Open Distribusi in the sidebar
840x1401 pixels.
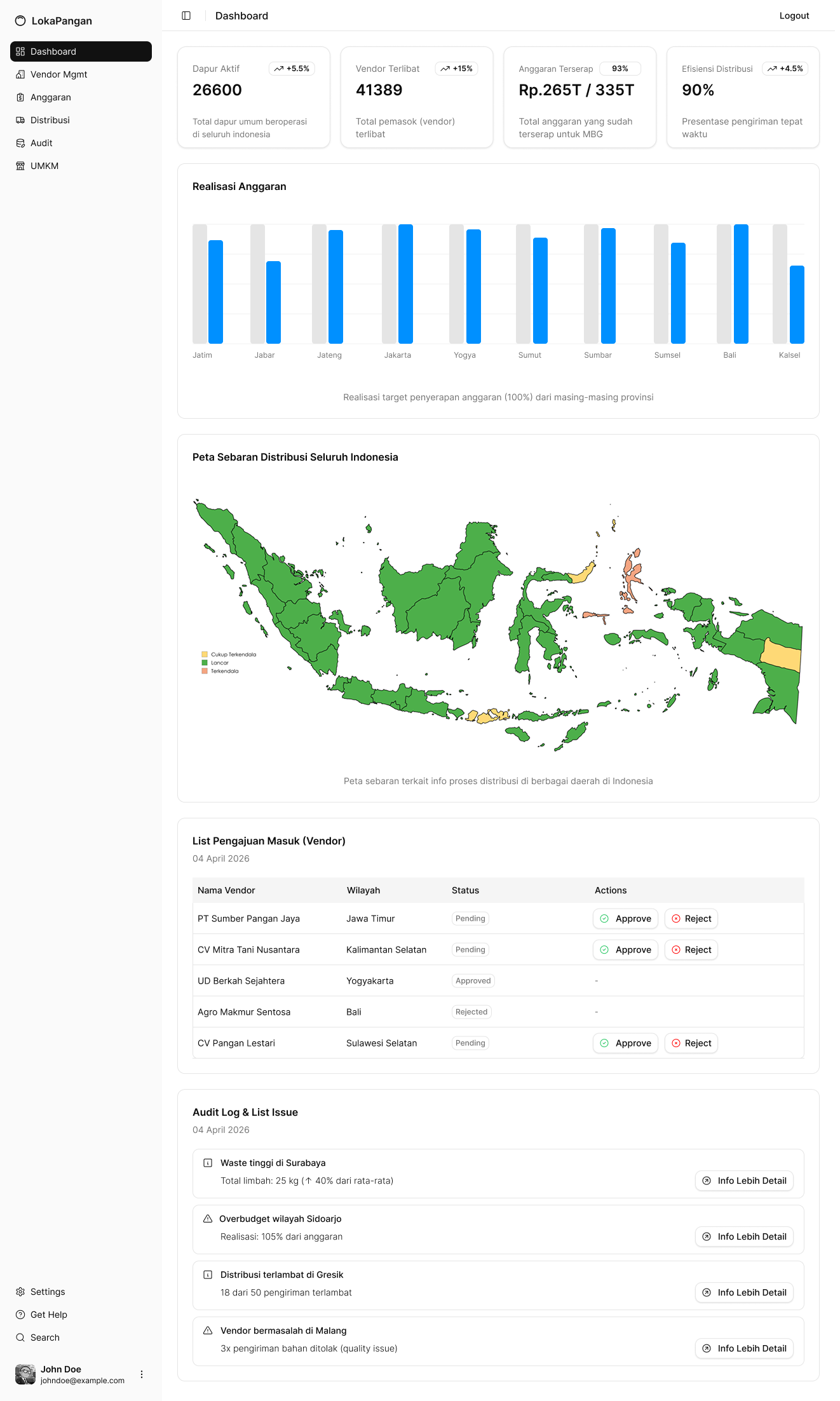tap(81, 119)
